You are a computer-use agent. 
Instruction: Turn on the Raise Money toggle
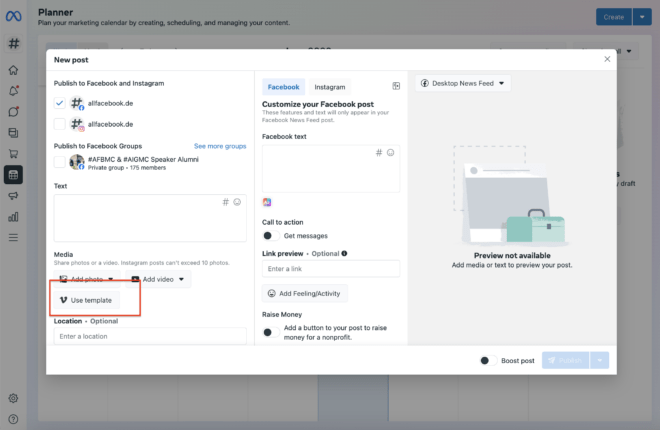(271, 332)
